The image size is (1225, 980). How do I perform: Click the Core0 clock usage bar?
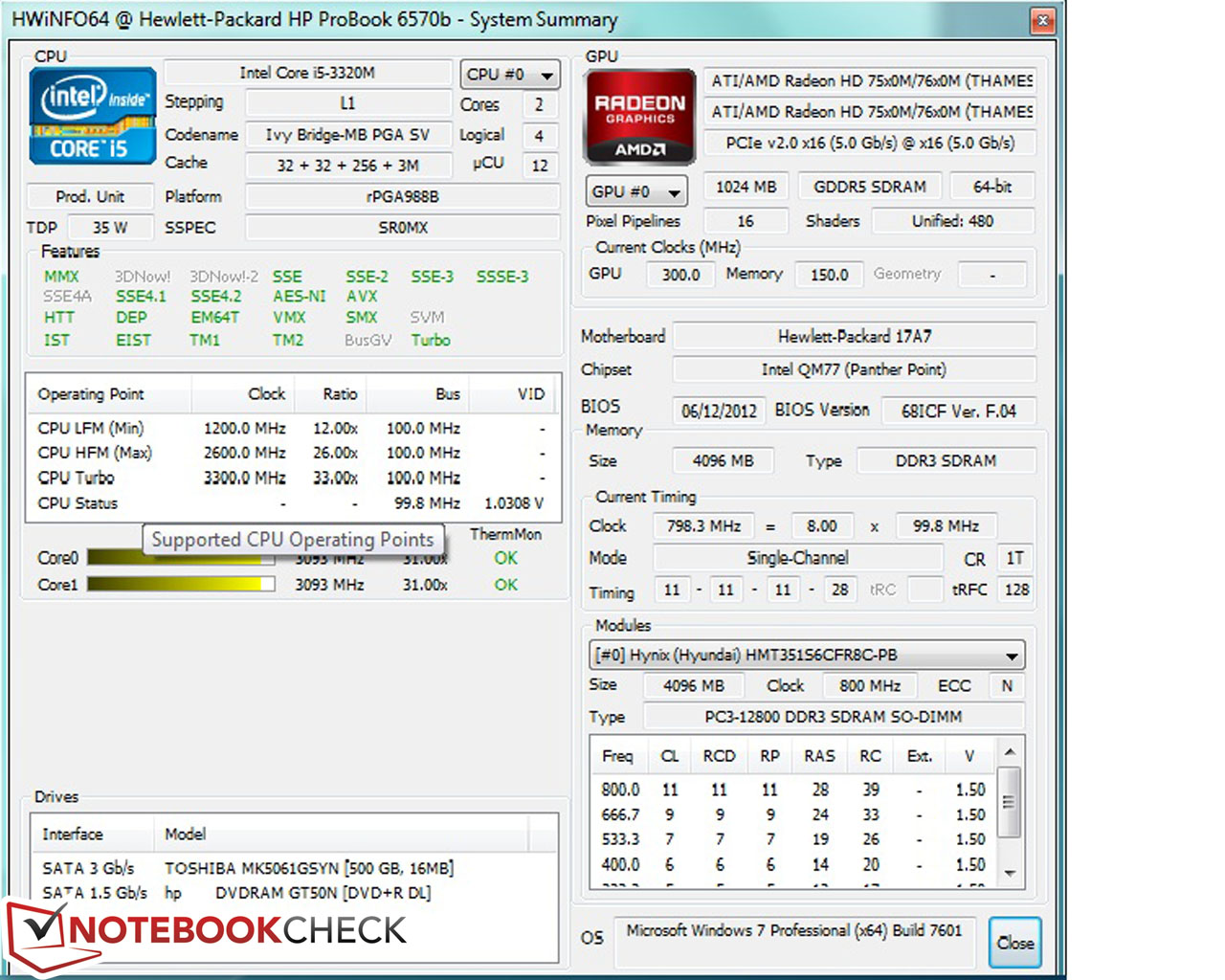[181, 557]
